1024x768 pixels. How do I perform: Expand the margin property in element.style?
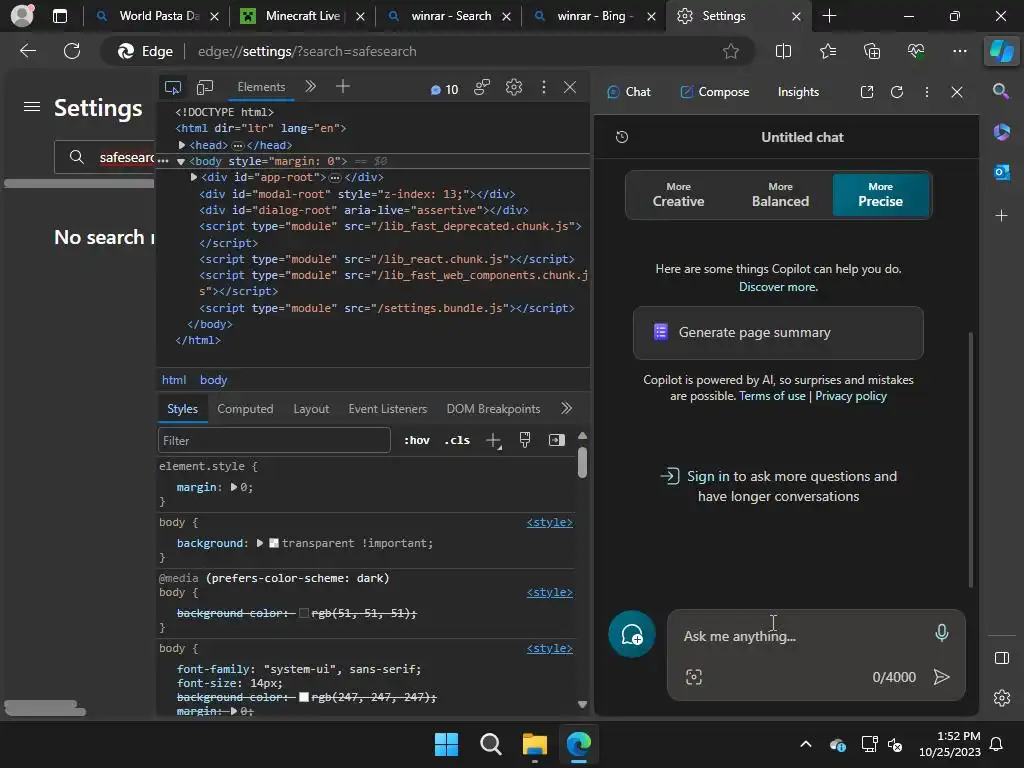tap(234, 487)
